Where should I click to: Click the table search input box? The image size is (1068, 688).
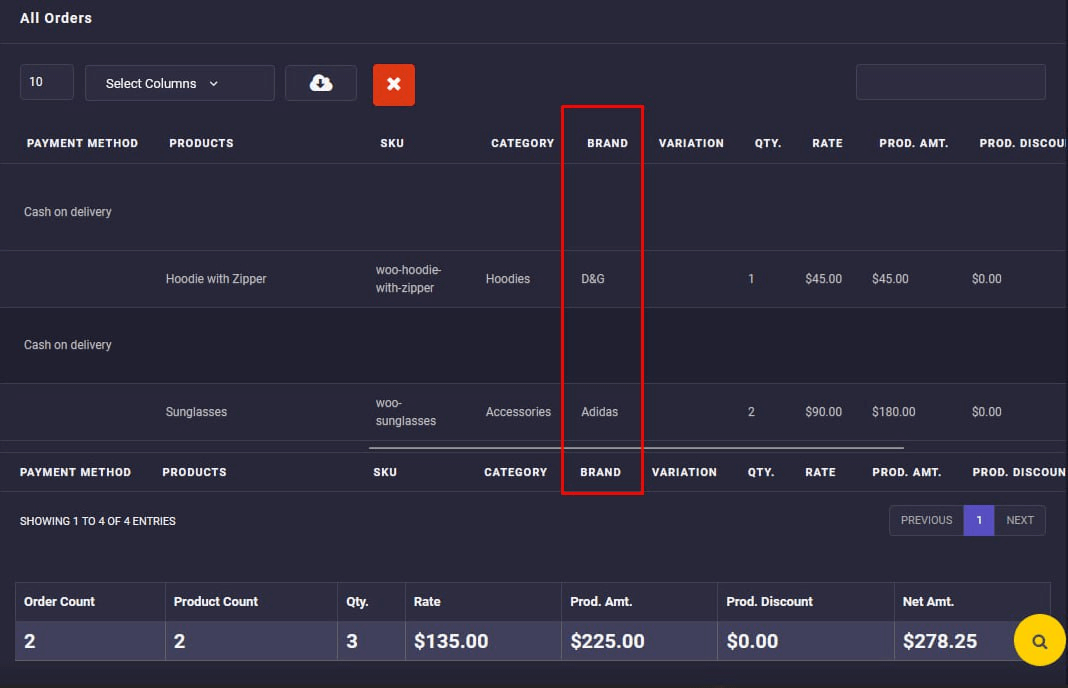point(950,82)
